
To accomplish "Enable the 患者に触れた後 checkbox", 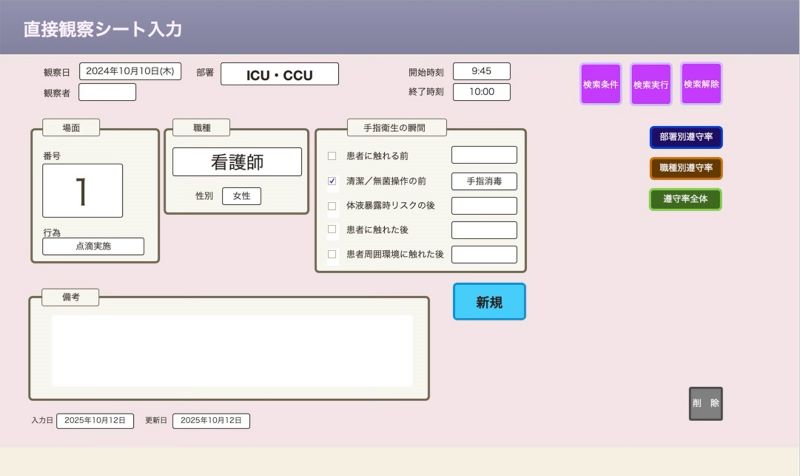I will pos(332,230).
